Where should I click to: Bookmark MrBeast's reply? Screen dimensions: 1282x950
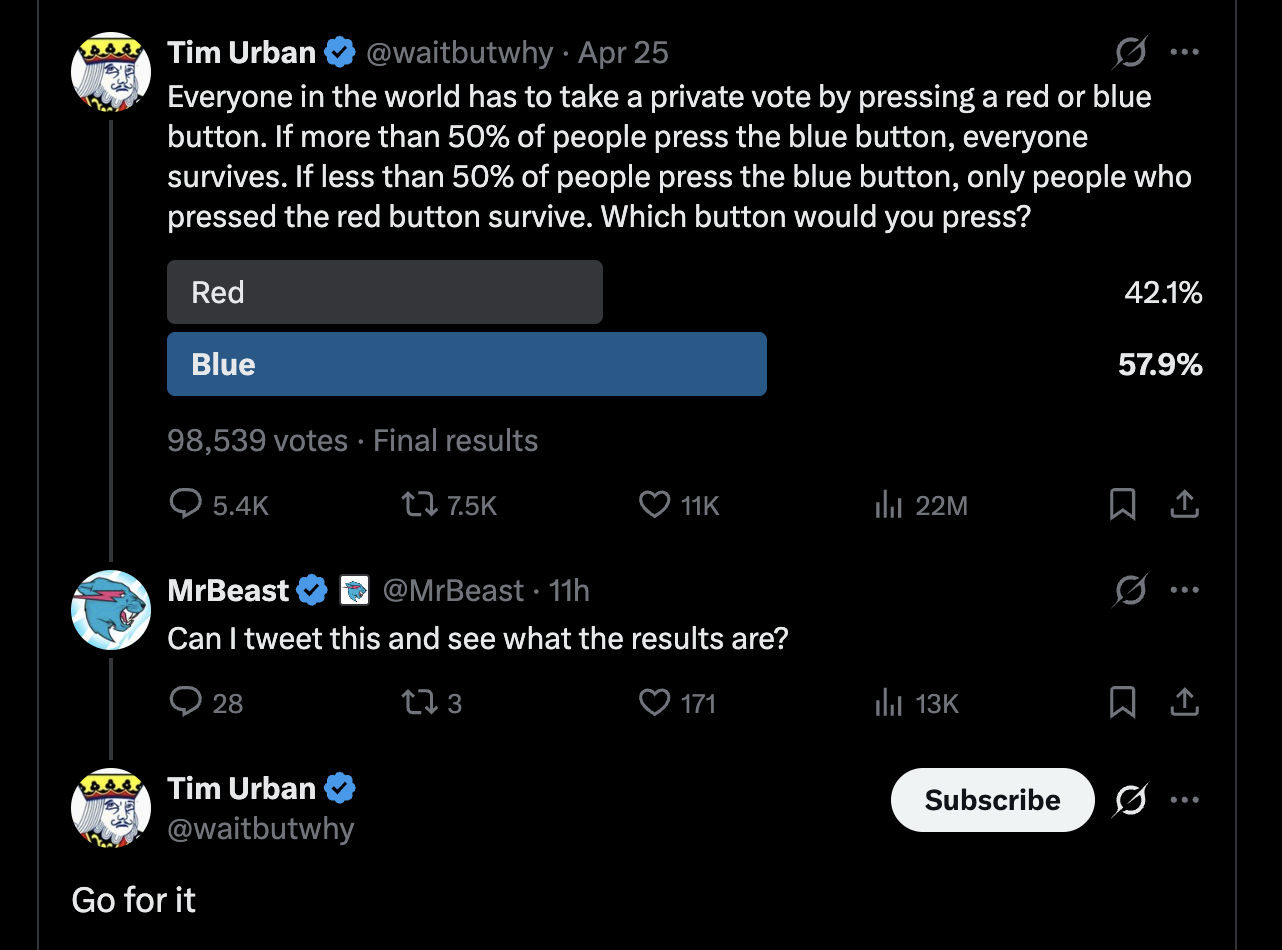pyautogui.click(x=1122, y=703)
